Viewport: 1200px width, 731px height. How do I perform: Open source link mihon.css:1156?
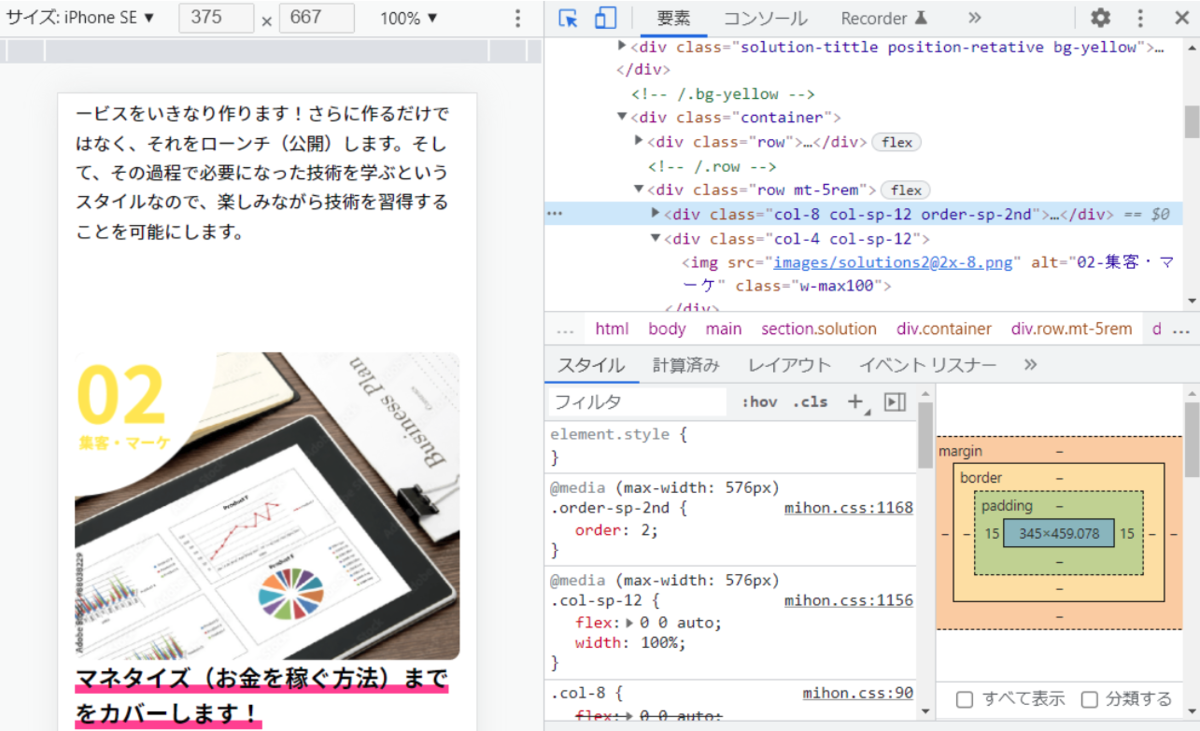[849, 601]
